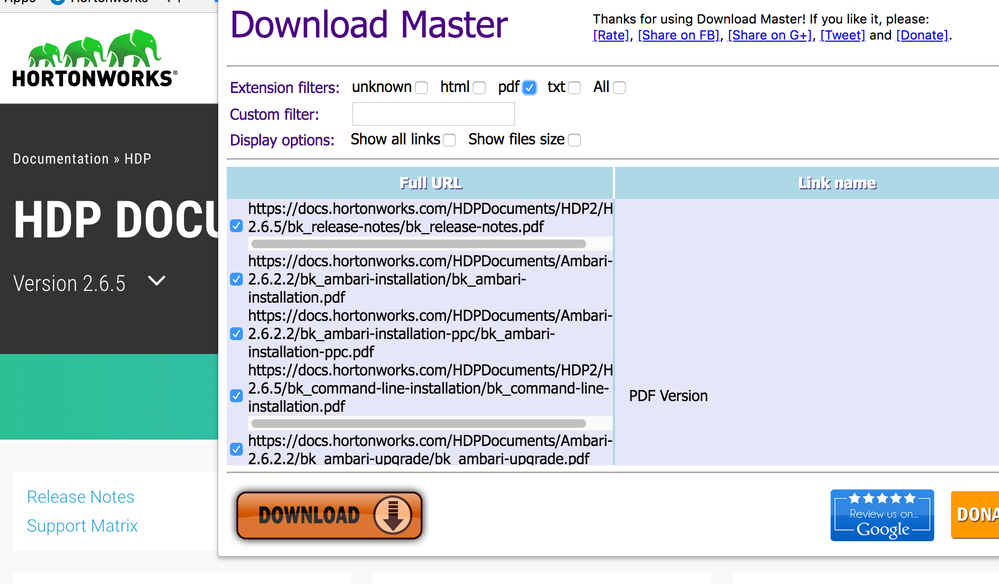The image size is (999, 584).
Task: Click the orange DOWNLOAD button
Action: 329,515
